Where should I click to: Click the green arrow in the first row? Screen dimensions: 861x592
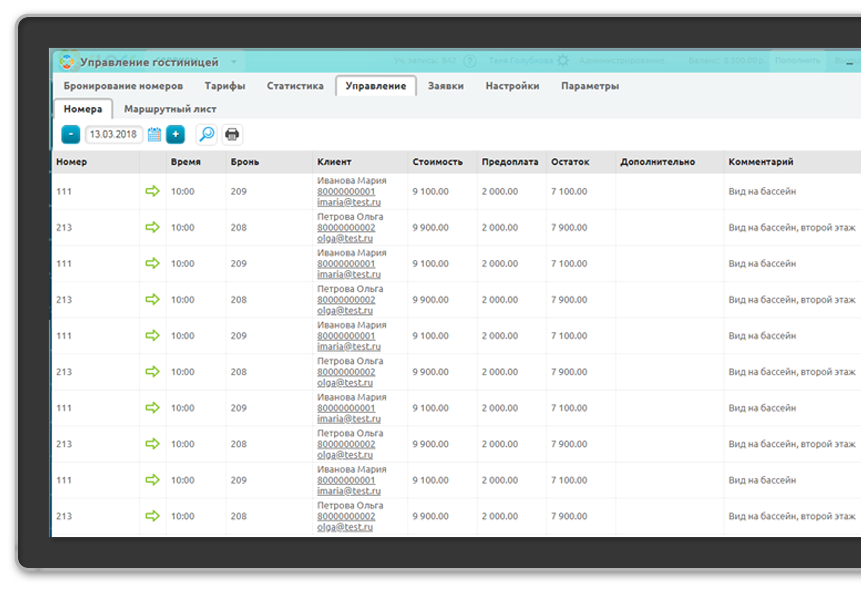point(152,191)
